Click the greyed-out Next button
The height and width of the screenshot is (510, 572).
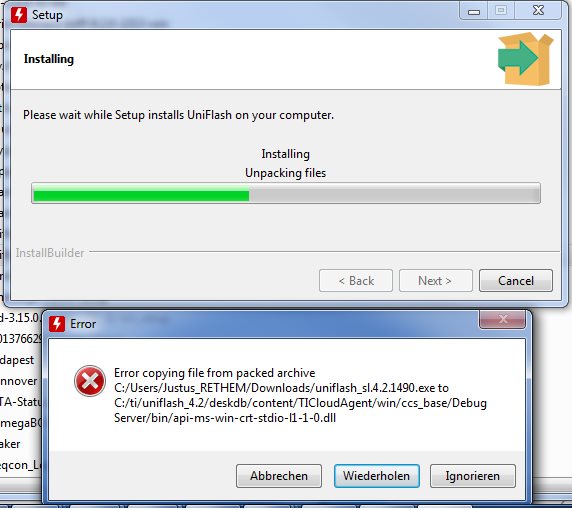(436, 281)
